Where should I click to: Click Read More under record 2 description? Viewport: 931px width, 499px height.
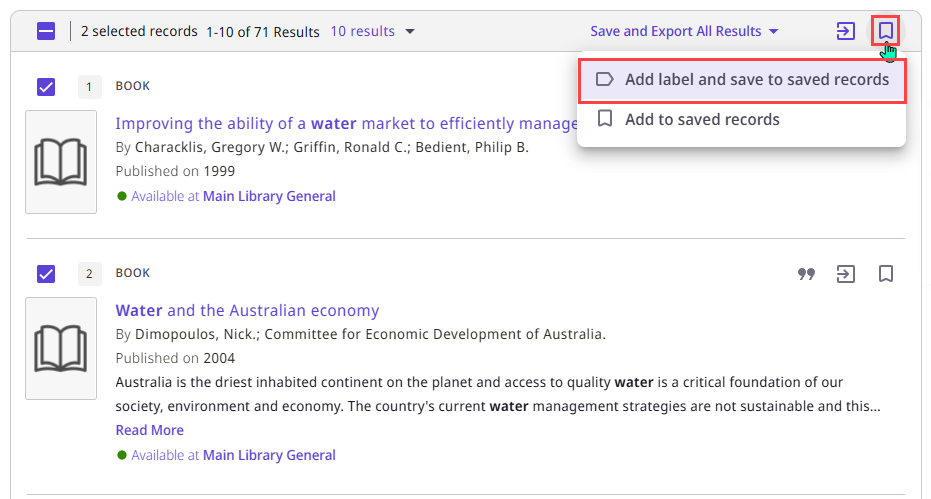[150, 430]
